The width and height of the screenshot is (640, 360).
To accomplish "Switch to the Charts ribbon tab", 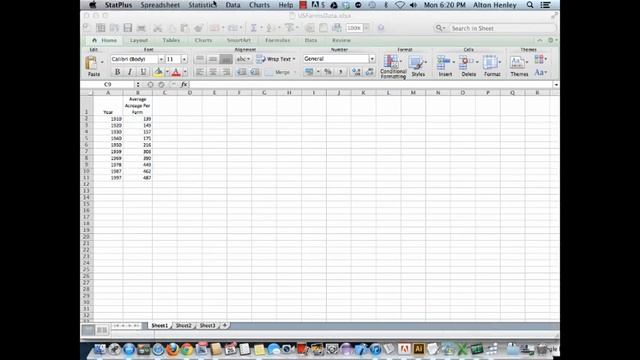I will tap(203, 40).
